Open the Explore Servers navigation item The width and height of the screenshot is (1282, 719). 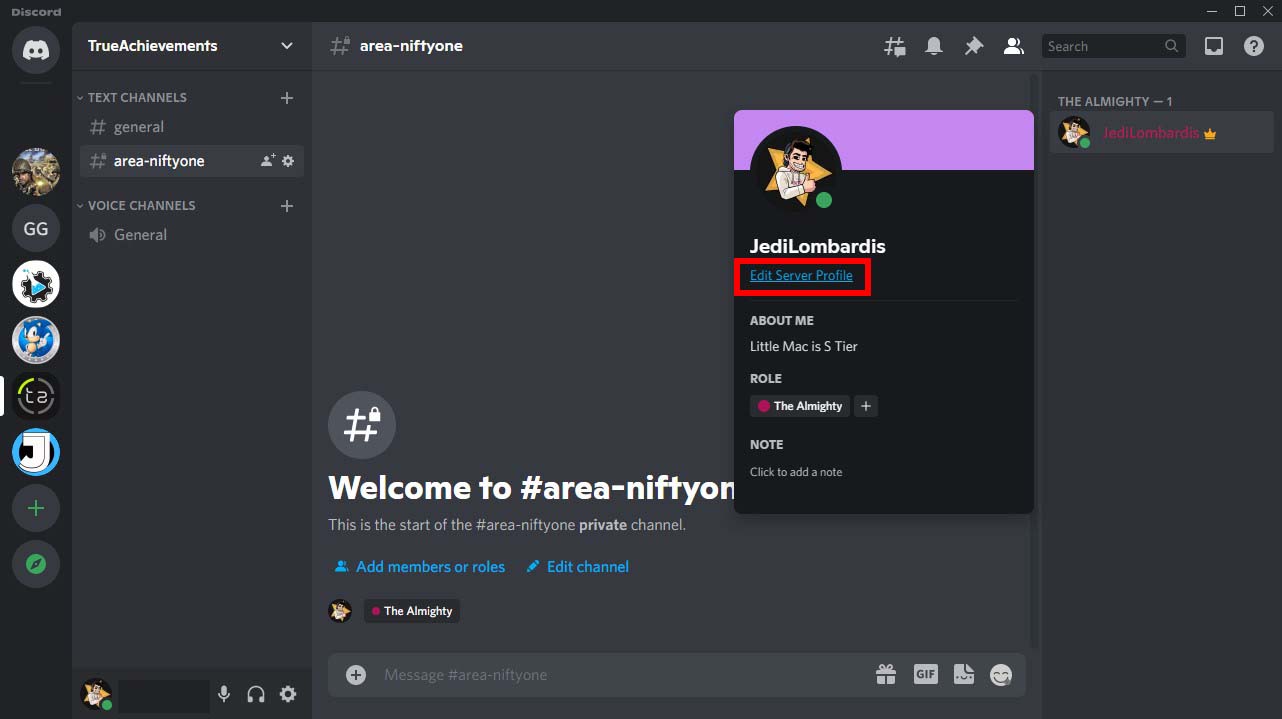(35, 564)
